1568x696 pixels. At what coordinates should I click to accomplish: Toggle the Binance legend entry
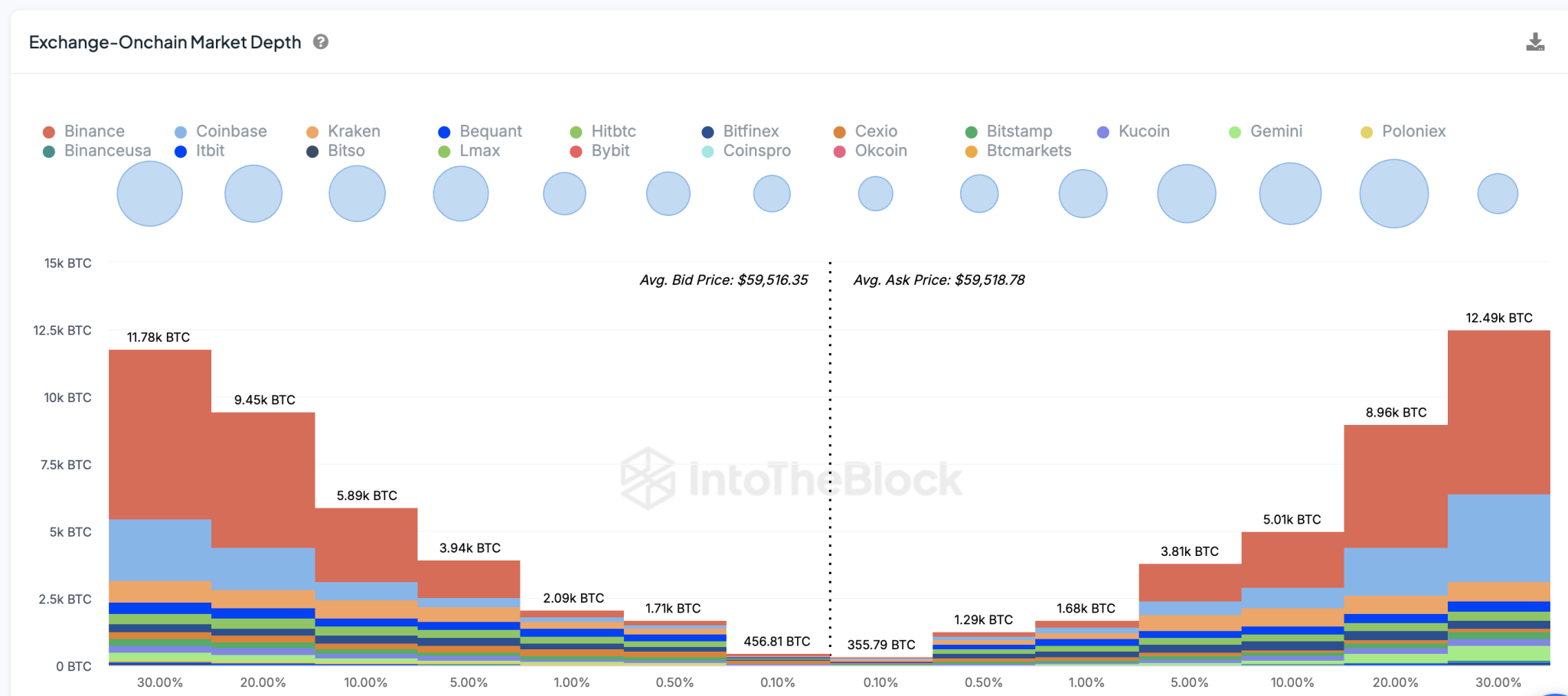[84, 132]
